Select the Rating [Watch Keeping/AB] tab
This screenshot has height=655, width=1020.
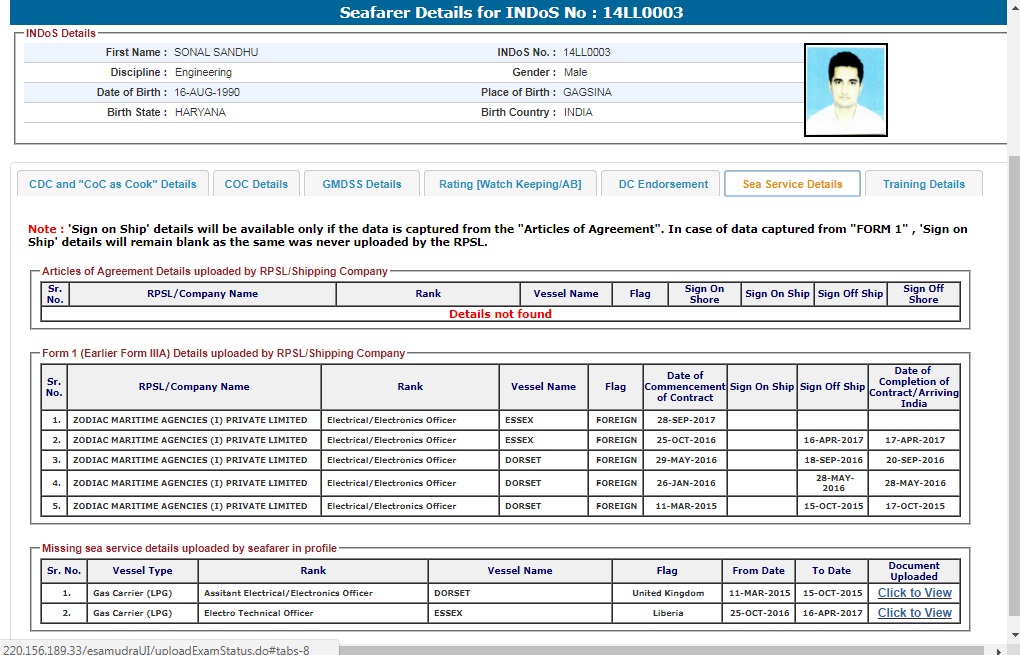pyautogui.click(x=510, y=184)
